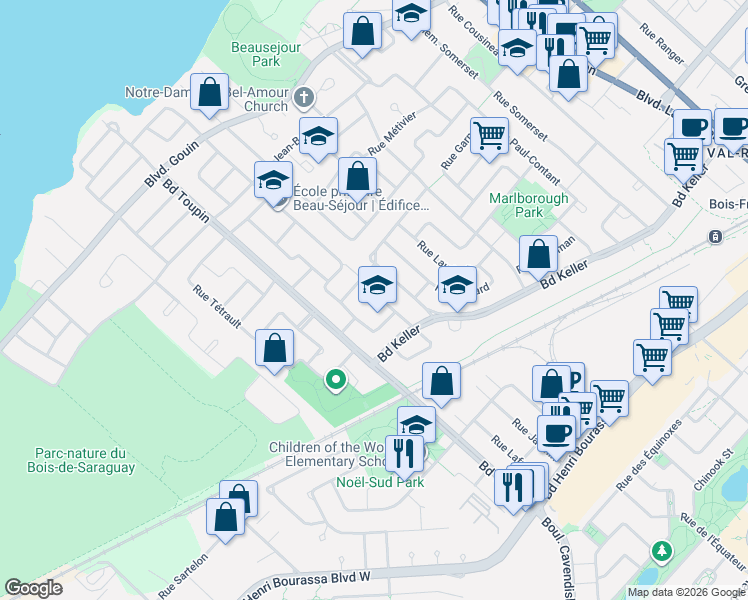Select the green tree park icon near Rue de l'Équateur
The width and height of the screenshot is (748, 600).
tap(662, 552)
